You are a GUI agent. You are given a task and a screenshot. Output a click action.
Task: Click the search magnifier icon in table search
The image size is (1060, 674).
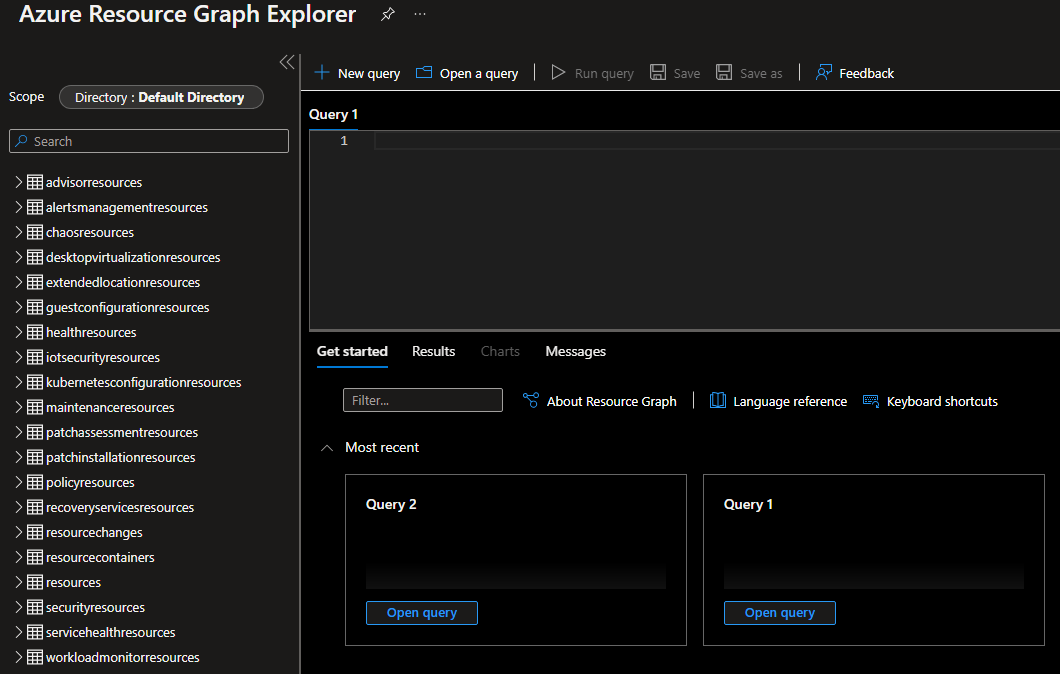click(x=22, y=141)
